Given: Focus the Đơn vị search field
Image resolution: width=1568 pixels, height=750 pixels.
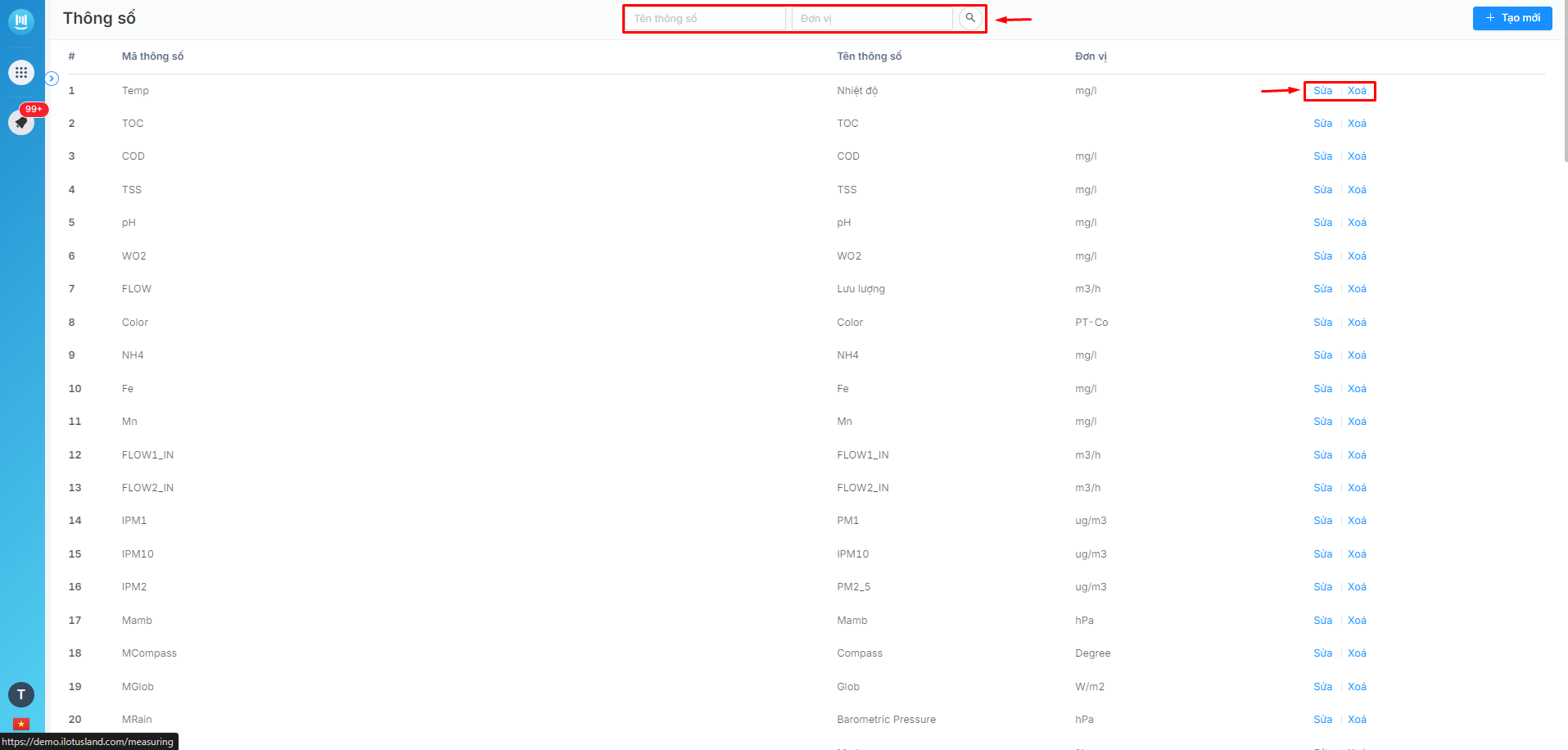Looking at the screenshot, I should click(872, 18).
